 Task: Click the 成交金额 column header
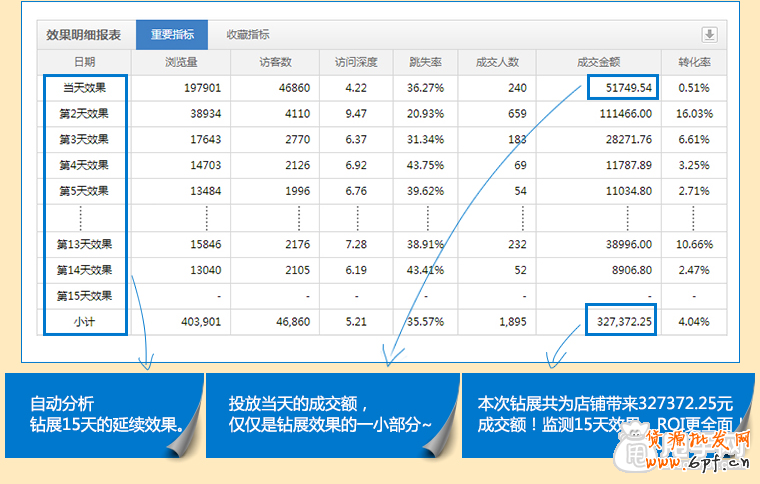point(599,62)
